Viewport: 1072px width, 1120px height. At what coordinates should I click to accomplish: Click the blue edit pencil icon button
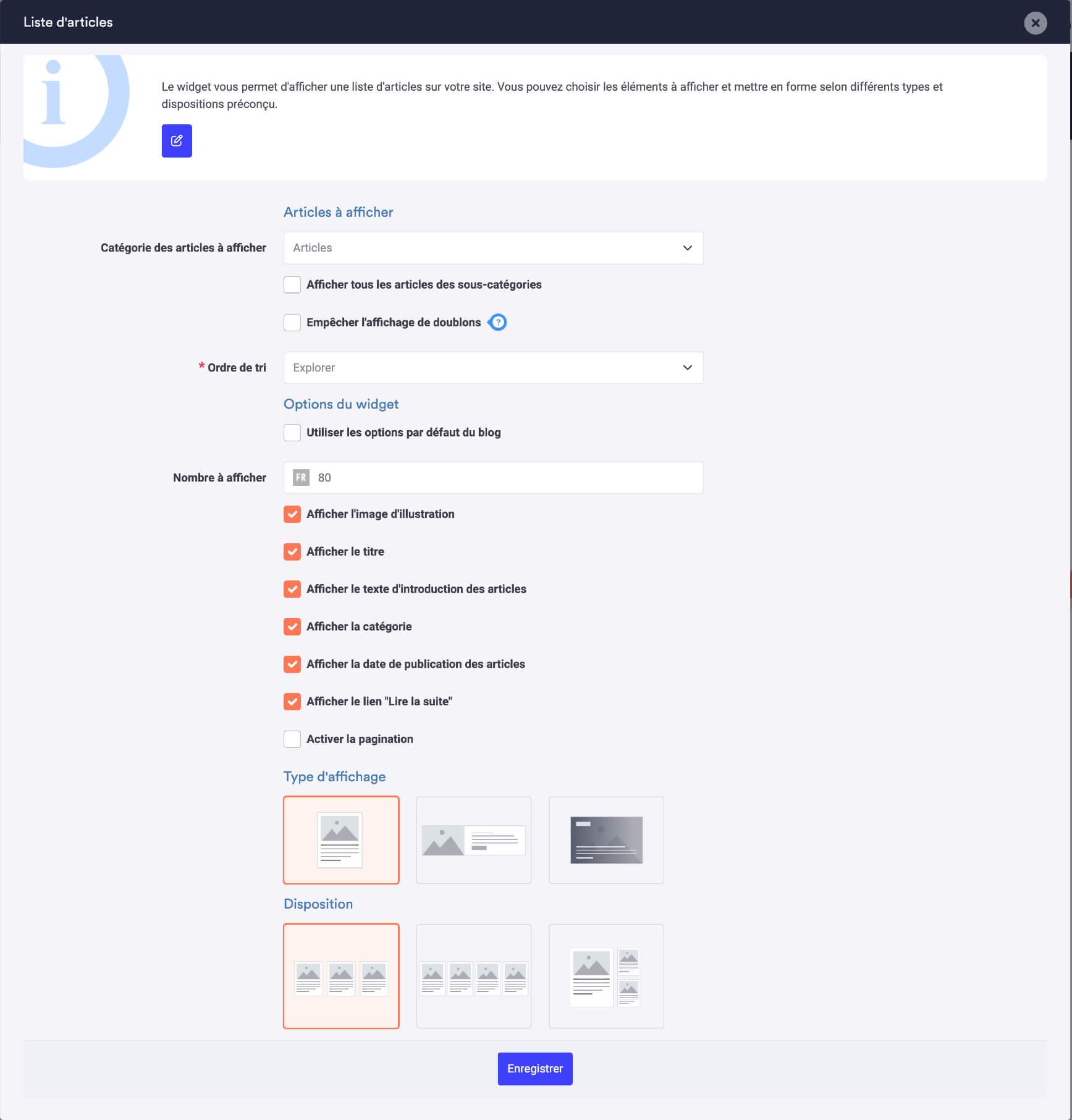(177, 141)
